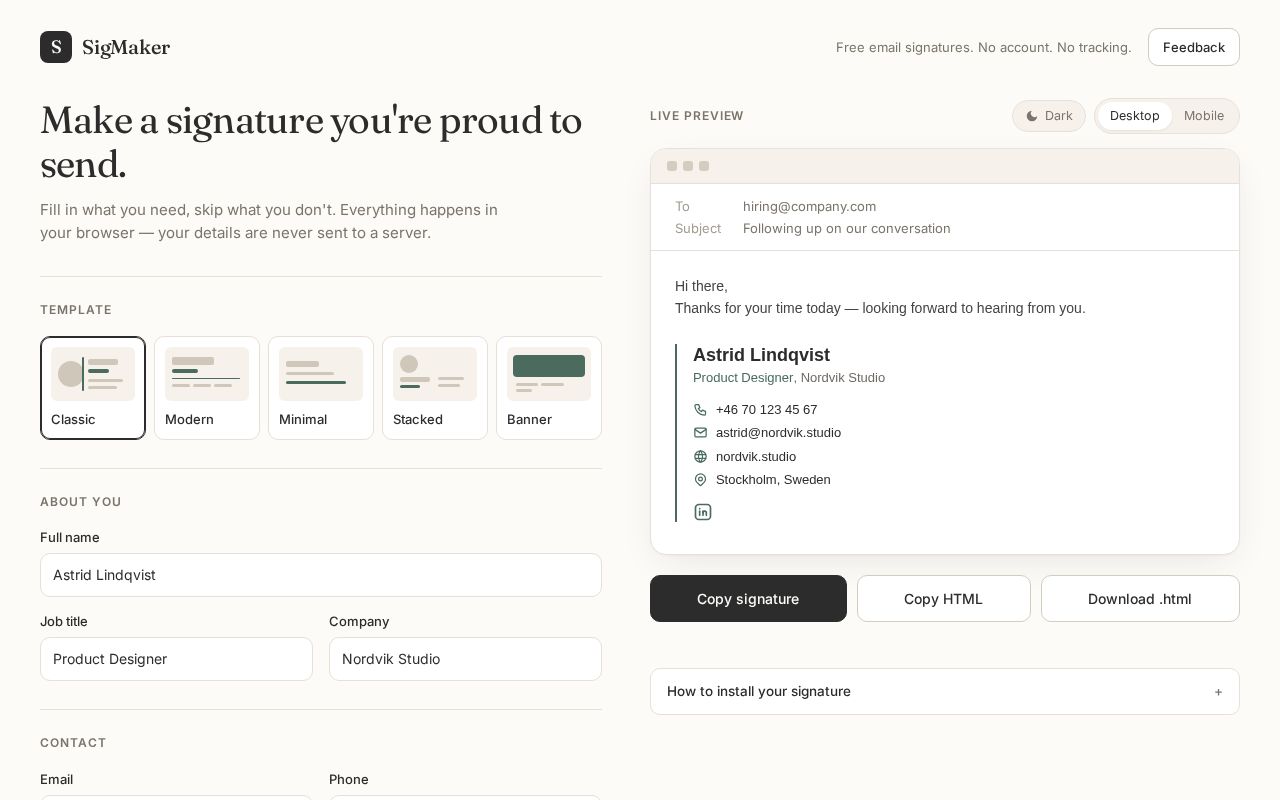The image size is (1280, 800).
Task: Click +46 70 123 45 67 phone text
Action: [x=766, y=410]
